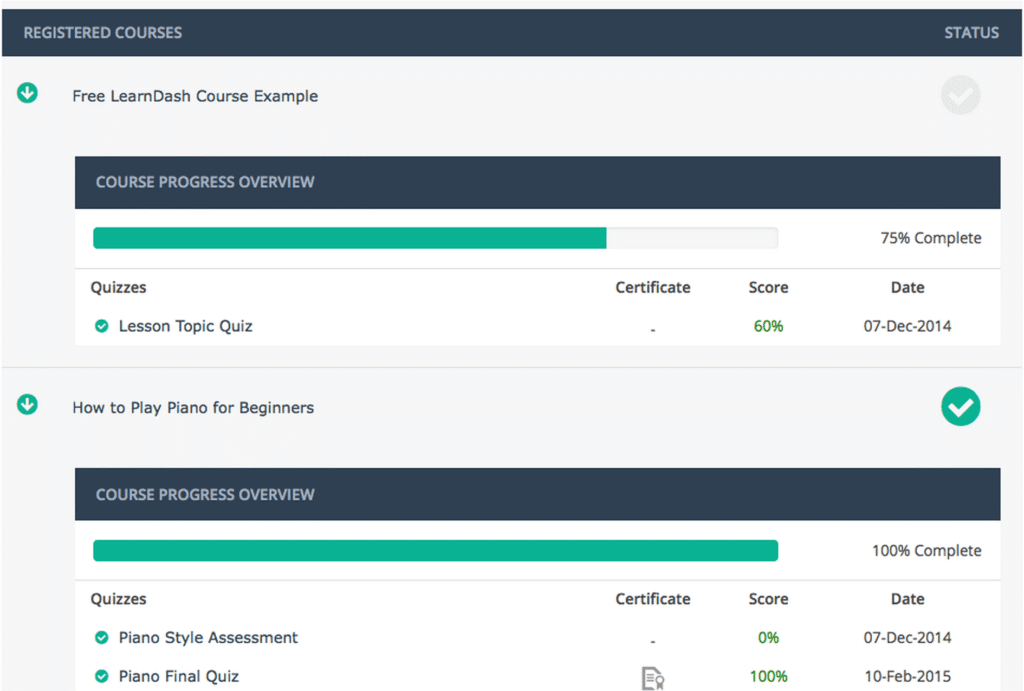Image resolution: width=1024 pixels, height=691 pixels.
Task: Click the REGISTERED COURSES header
Action: (102, 32)
